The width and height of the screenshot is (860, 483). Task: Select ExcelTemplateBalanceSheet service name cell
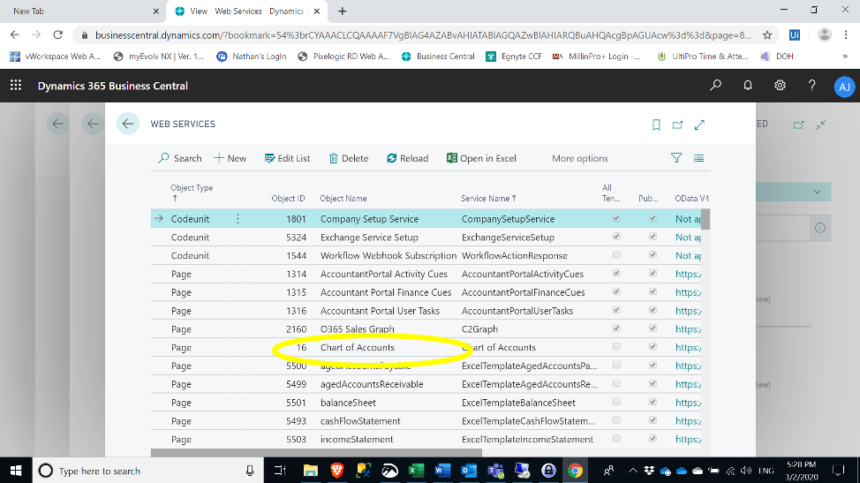(518, 402)
